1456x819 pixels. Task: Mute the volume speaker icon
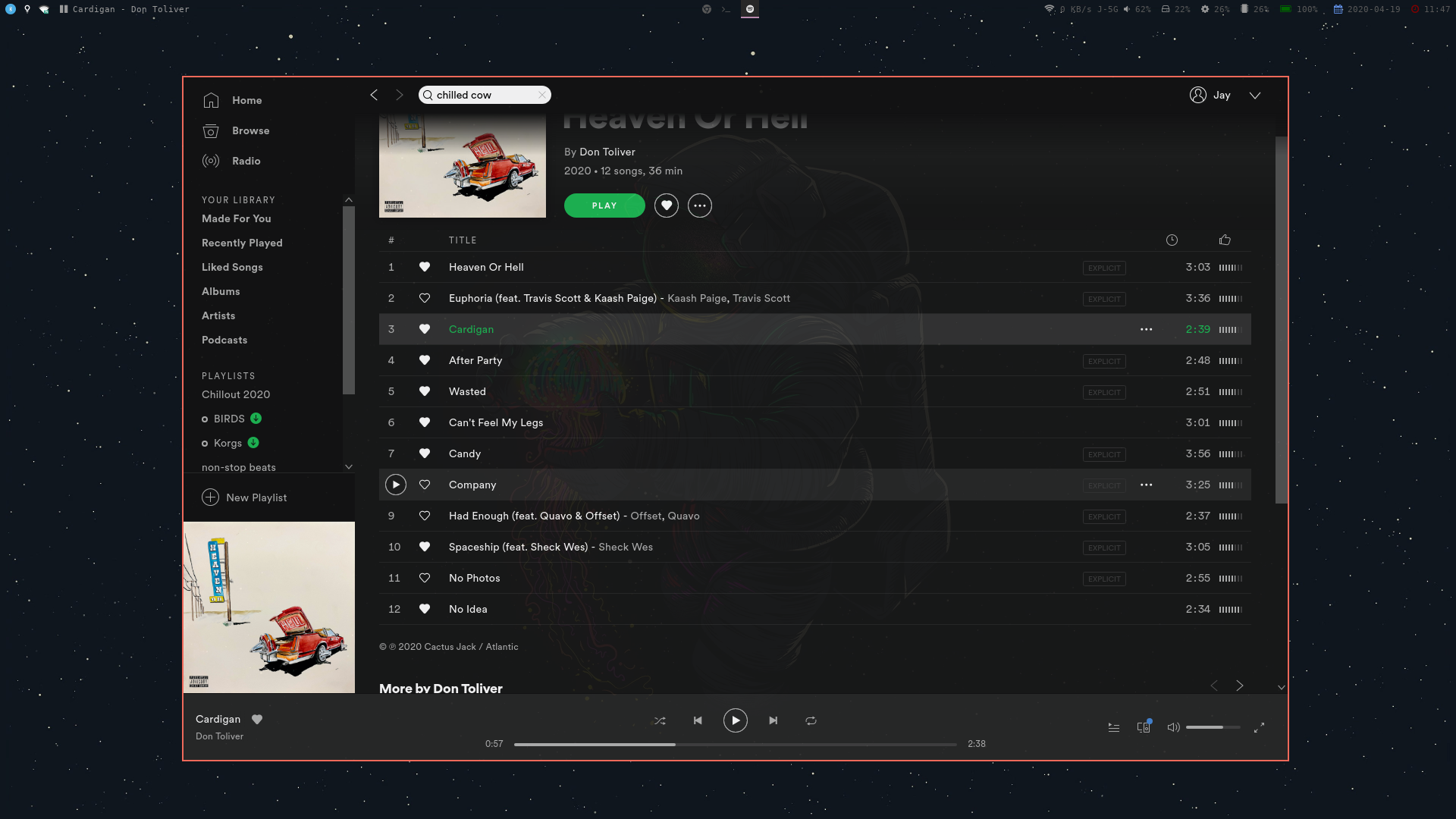click(x=1172, y=727)
